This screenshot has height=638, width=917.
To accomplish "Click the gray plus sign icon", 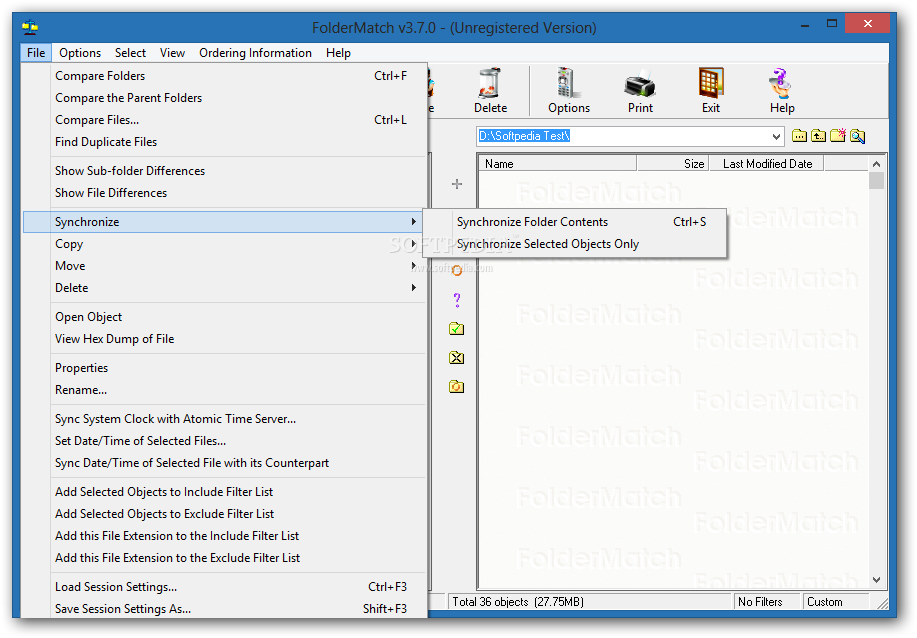I will [457, 184].
